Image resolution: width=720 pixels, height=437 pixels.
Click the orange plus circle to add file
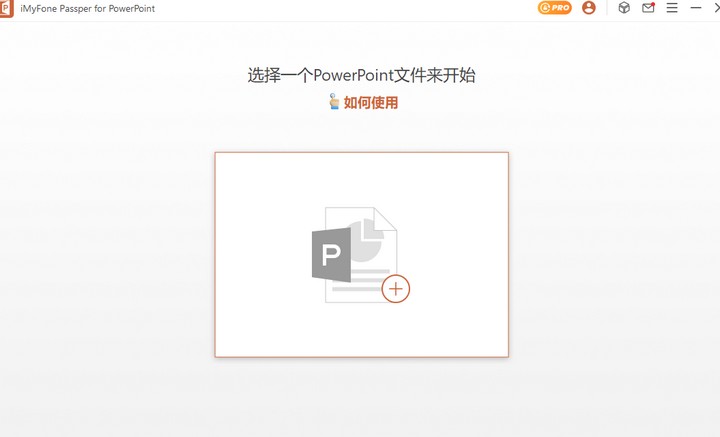tap(396, 289)
